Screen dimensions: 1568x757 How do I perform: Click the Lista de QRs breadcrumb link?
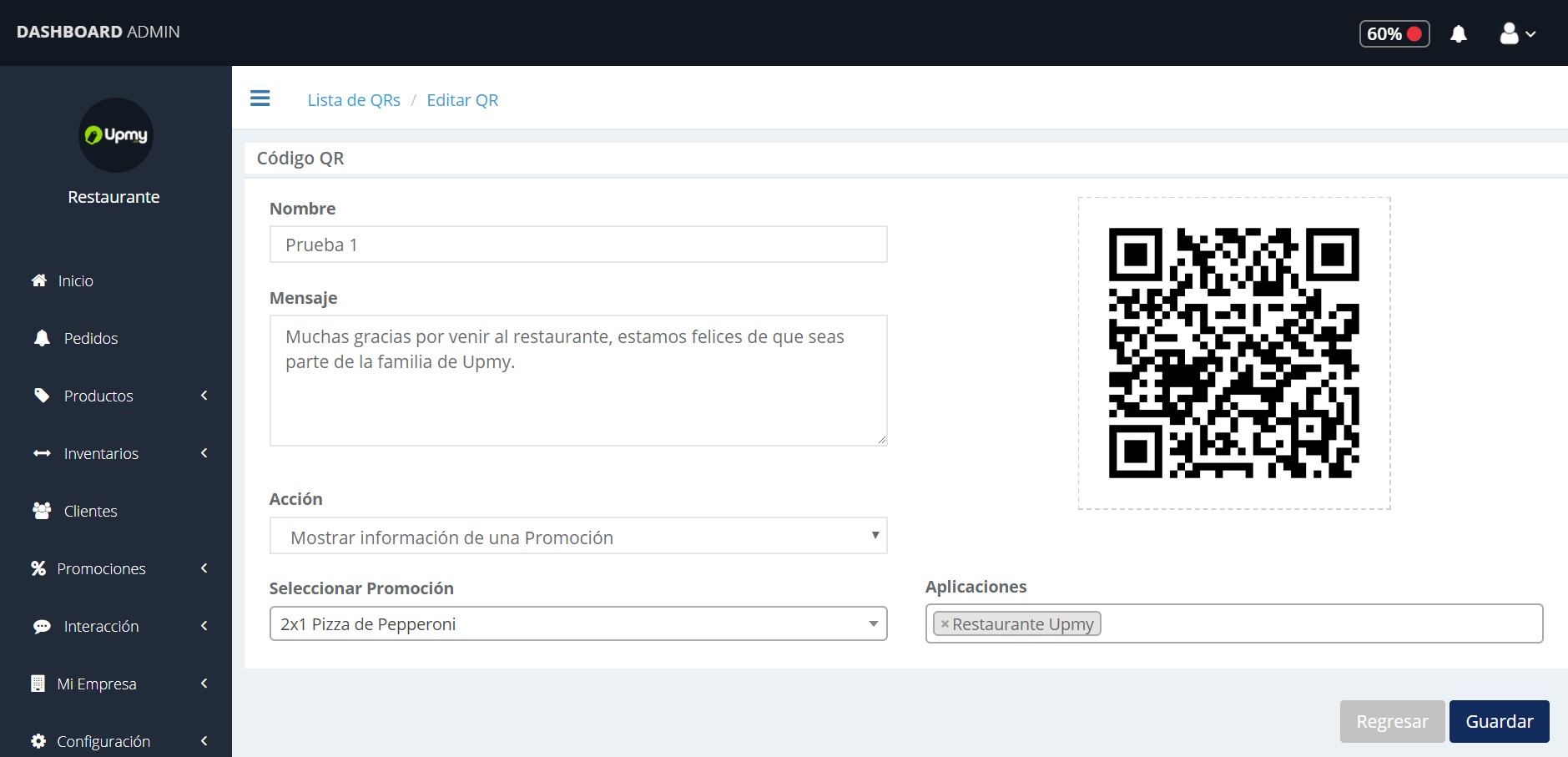354,100
